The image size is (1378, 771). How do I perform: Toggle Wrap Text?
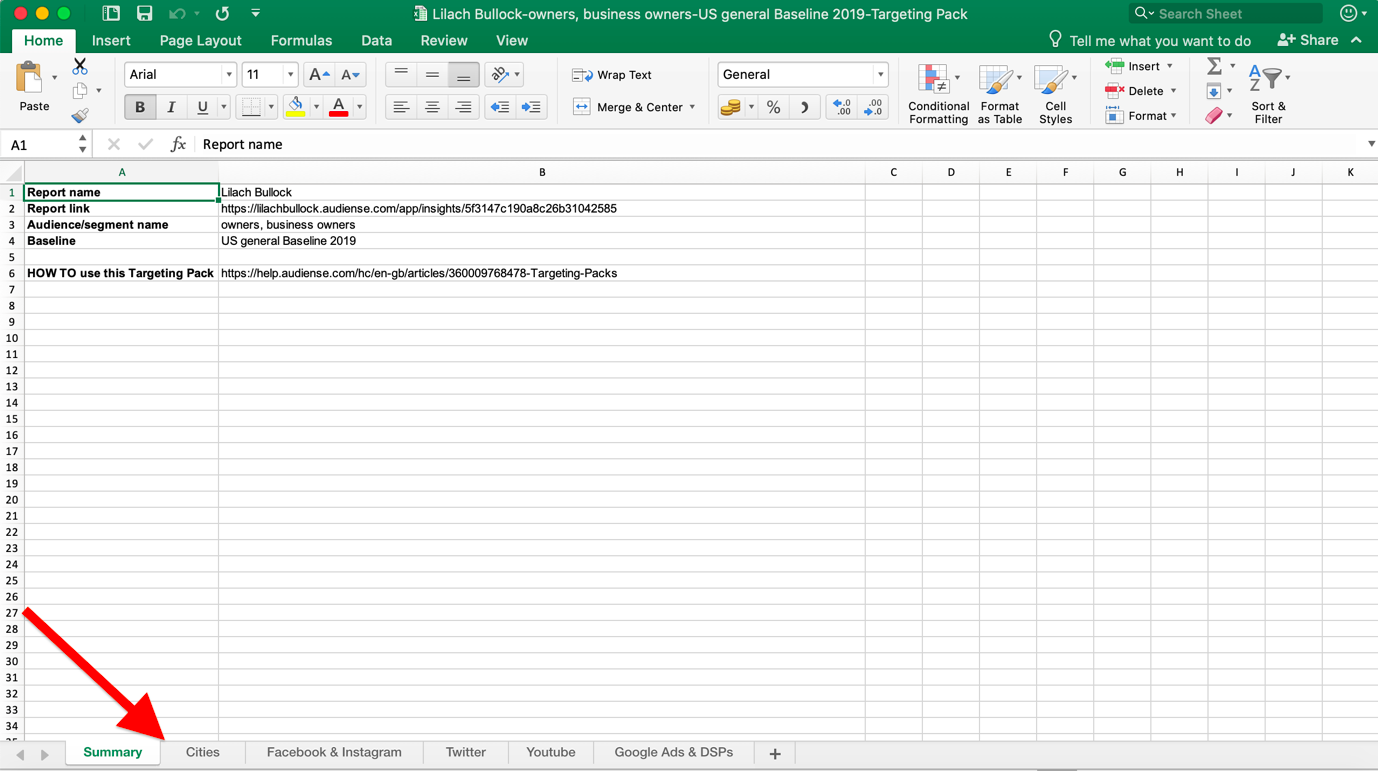point(612,75)
